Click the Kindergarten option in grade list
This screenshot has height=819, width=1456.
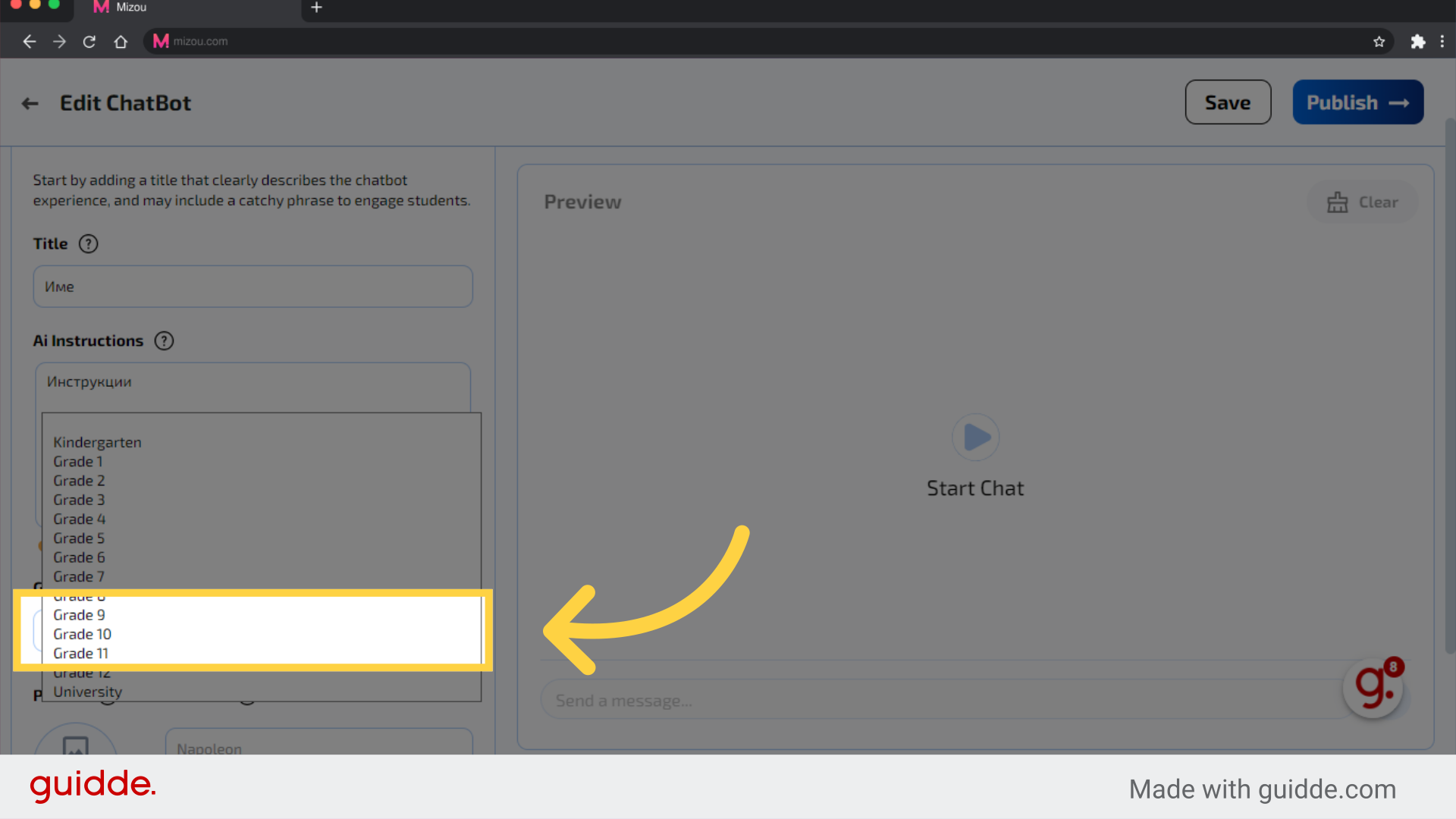tap(97, 442)
